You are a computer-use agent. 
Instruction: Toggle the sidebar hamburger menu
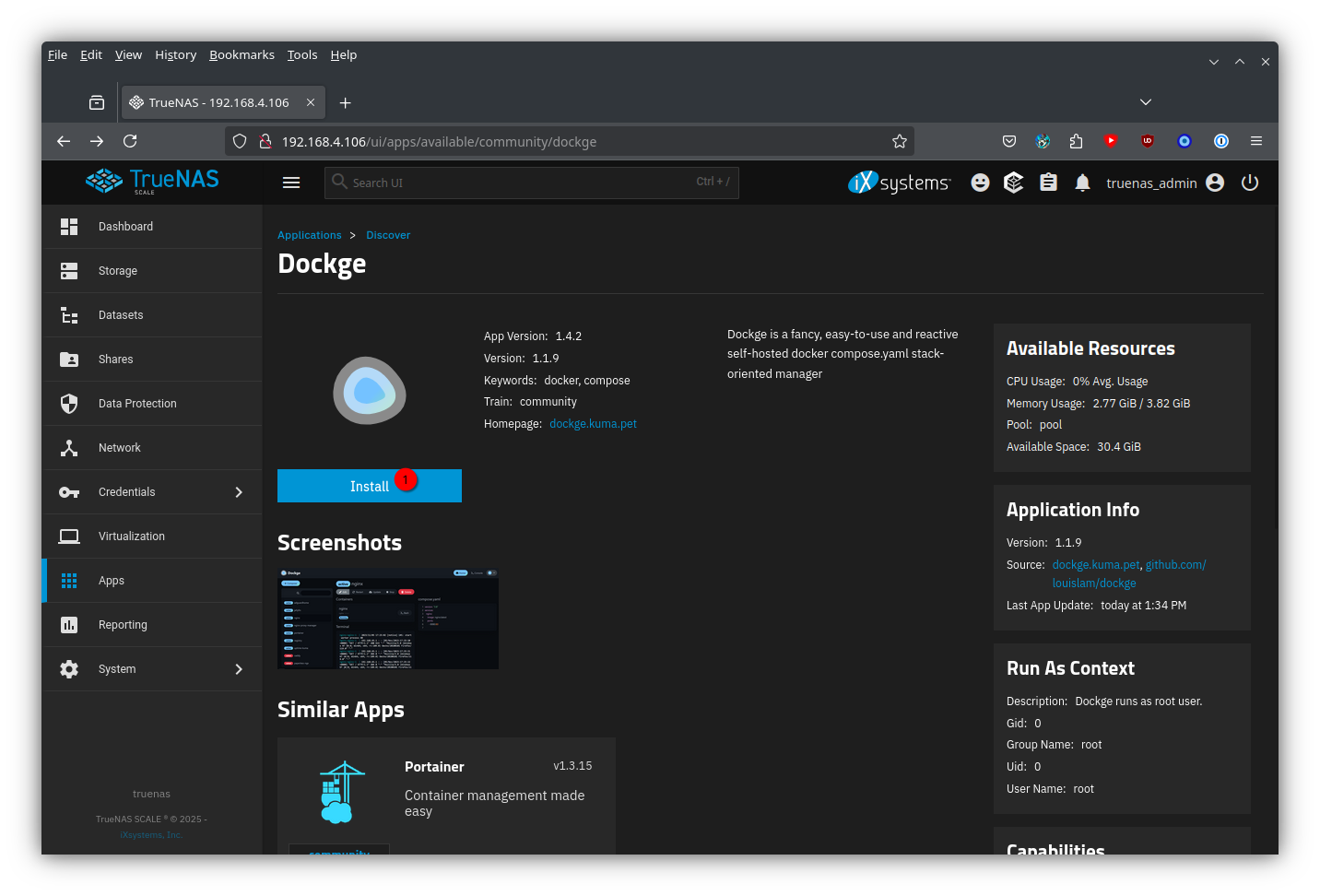[291, 183]
